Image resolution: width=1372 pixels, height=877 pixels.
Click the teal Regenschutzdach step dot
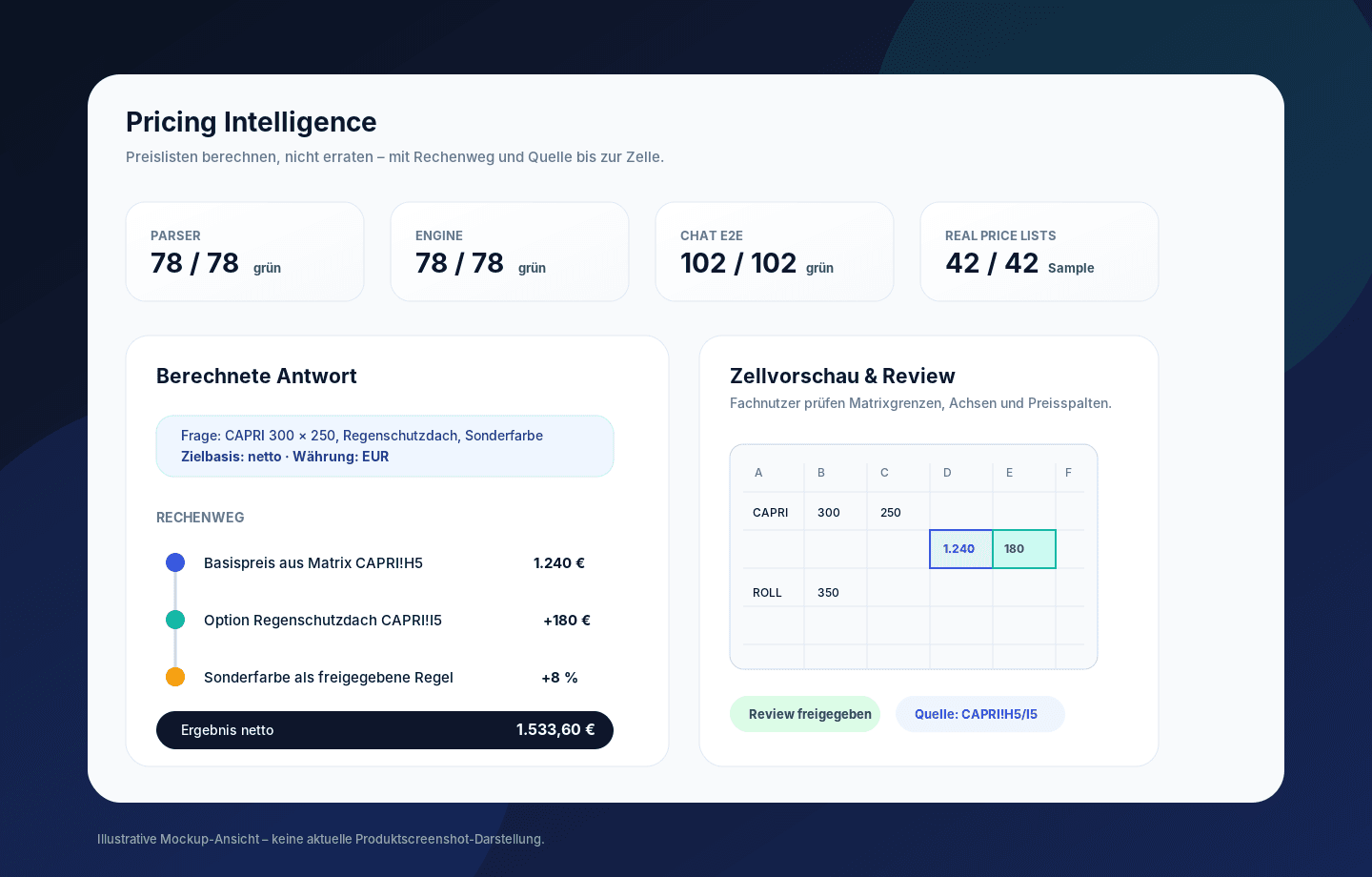175,620
